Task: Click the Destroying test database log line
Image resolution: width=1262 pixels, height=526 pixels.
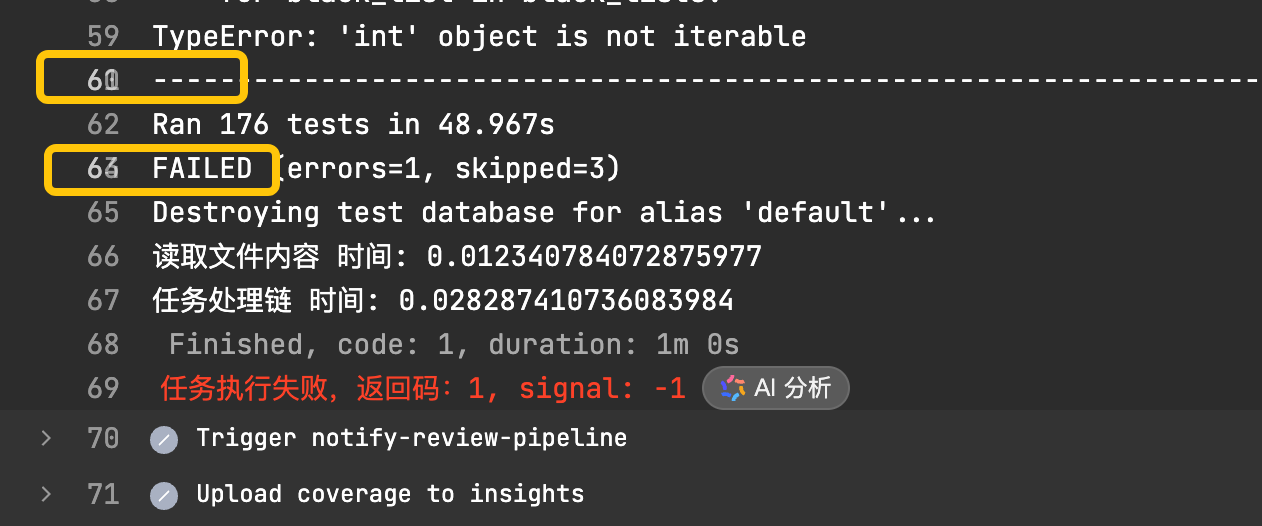Action: [544, 212]
